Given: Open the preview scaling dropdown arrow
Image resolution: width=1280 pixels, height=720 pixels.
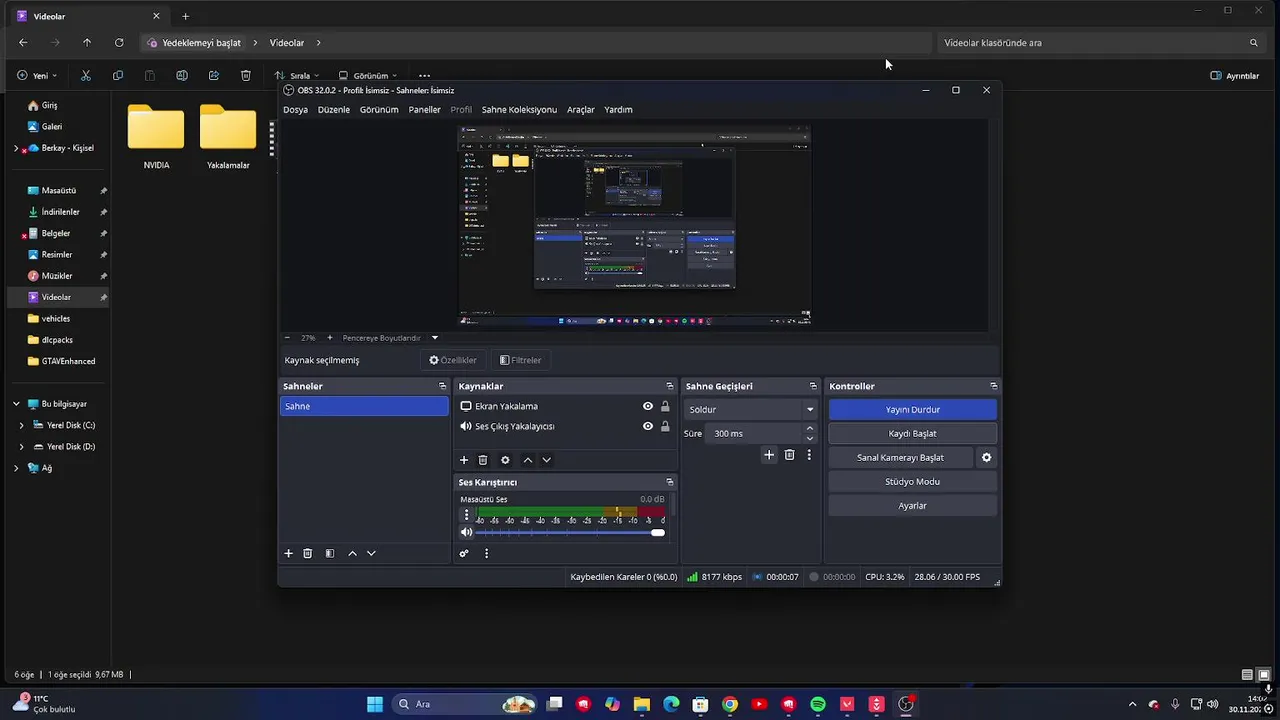Looking at the screenshot, I should [x=435, y=338].
